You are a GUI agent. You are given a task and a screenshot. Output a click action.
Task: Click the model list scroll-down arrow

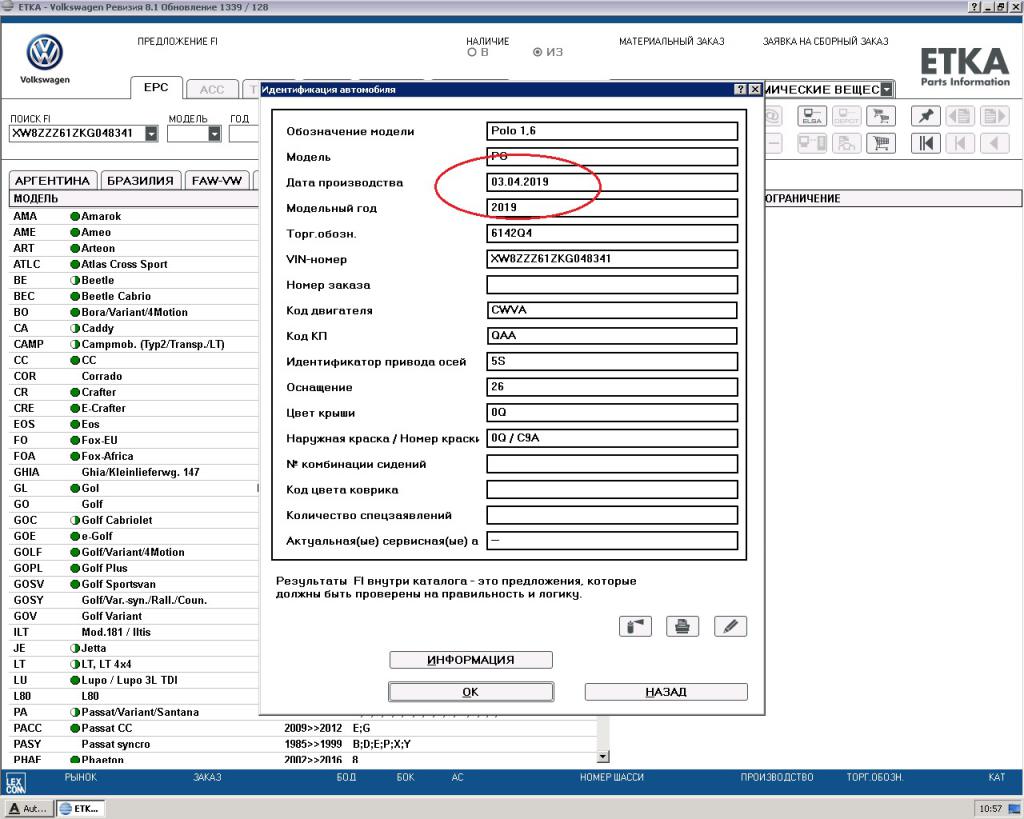click(x=603, y=756)
